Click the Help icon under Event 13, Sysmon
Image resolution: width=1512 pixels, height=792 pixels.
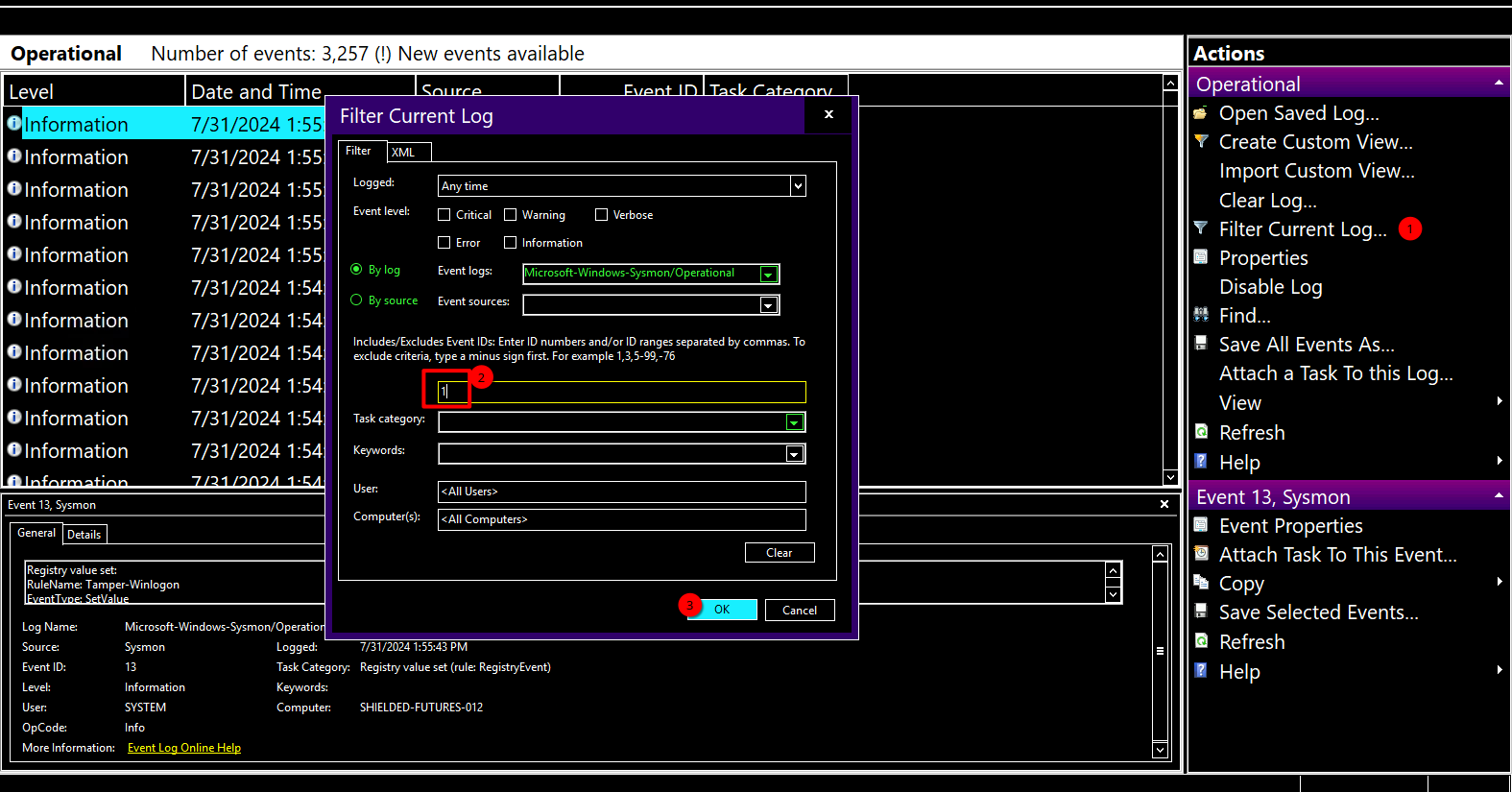[x=1200, y=671]
